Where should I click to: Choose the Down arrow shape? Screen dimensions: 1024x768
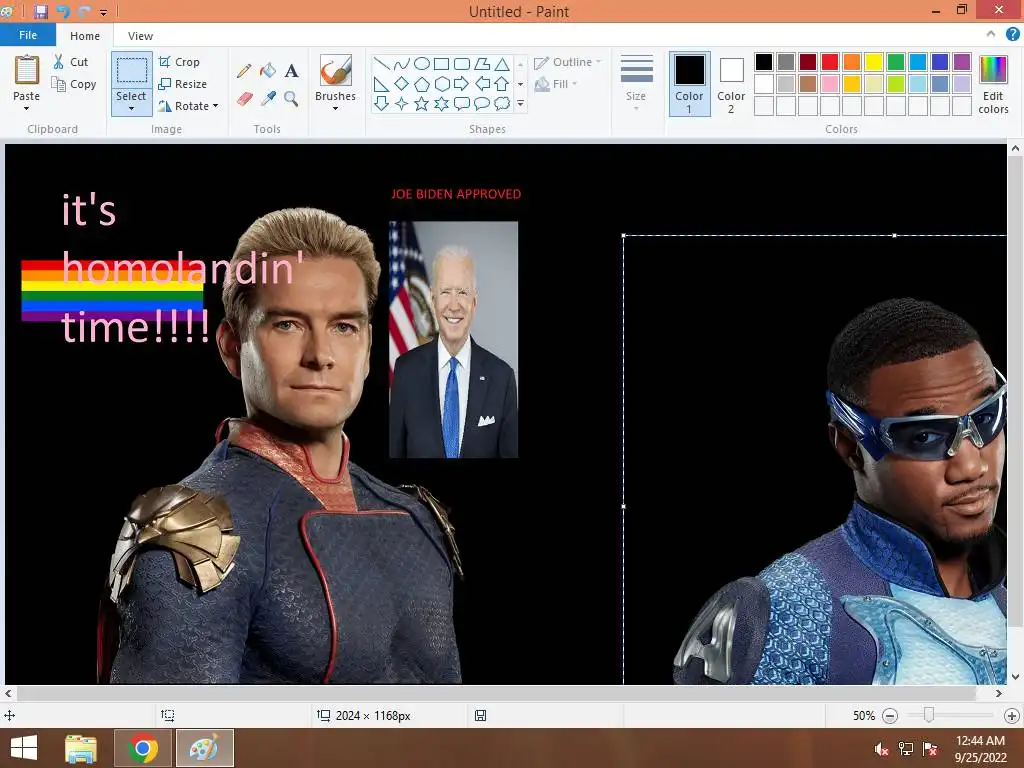click(381, 103)
